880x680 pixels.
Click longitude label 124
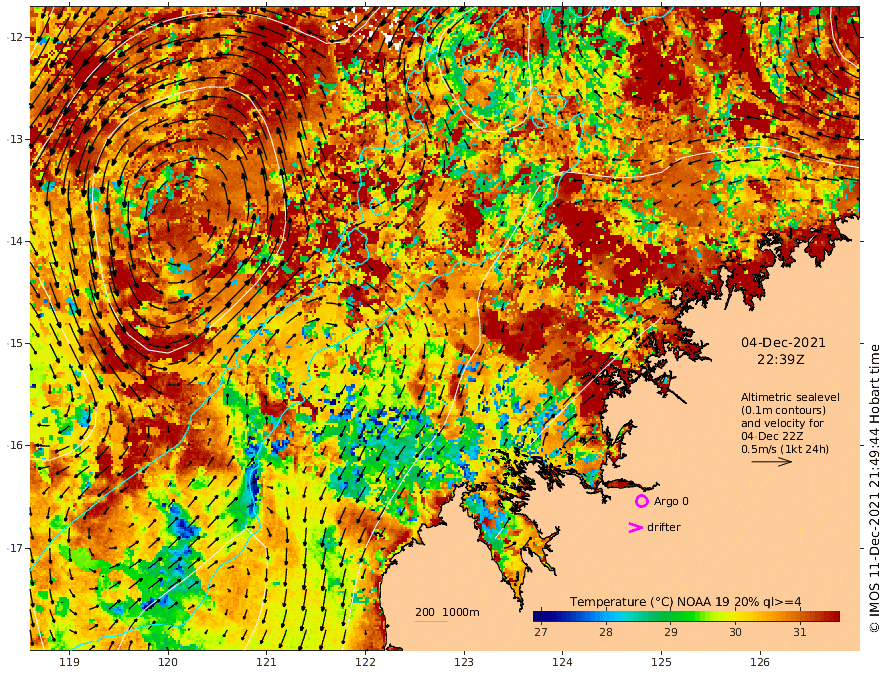tap(562, 662)
